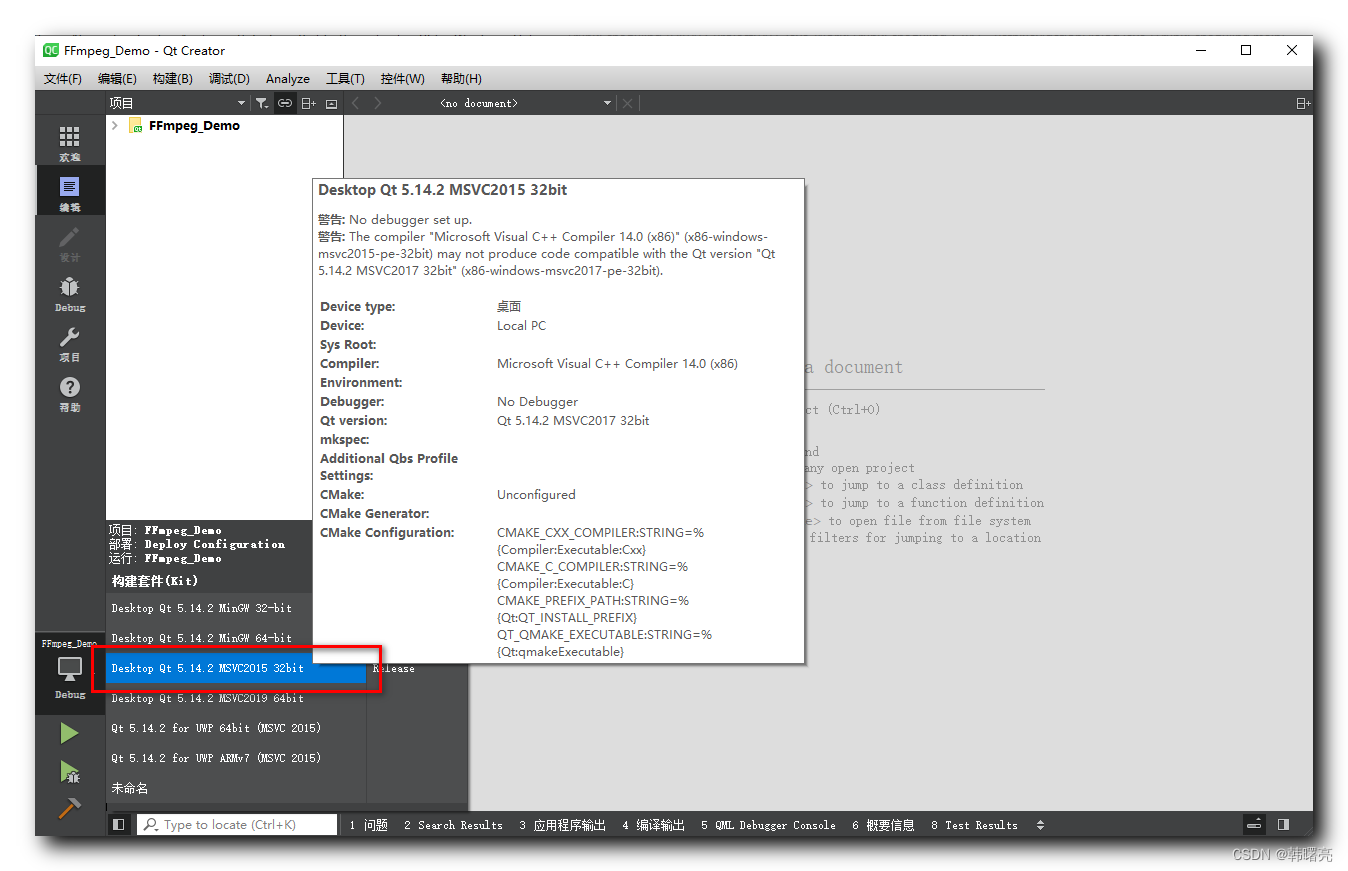Viewport: 1348px width, 871px height.
Task: Toggle the filter icon in project pane toolbar
Action: [261, 102]
